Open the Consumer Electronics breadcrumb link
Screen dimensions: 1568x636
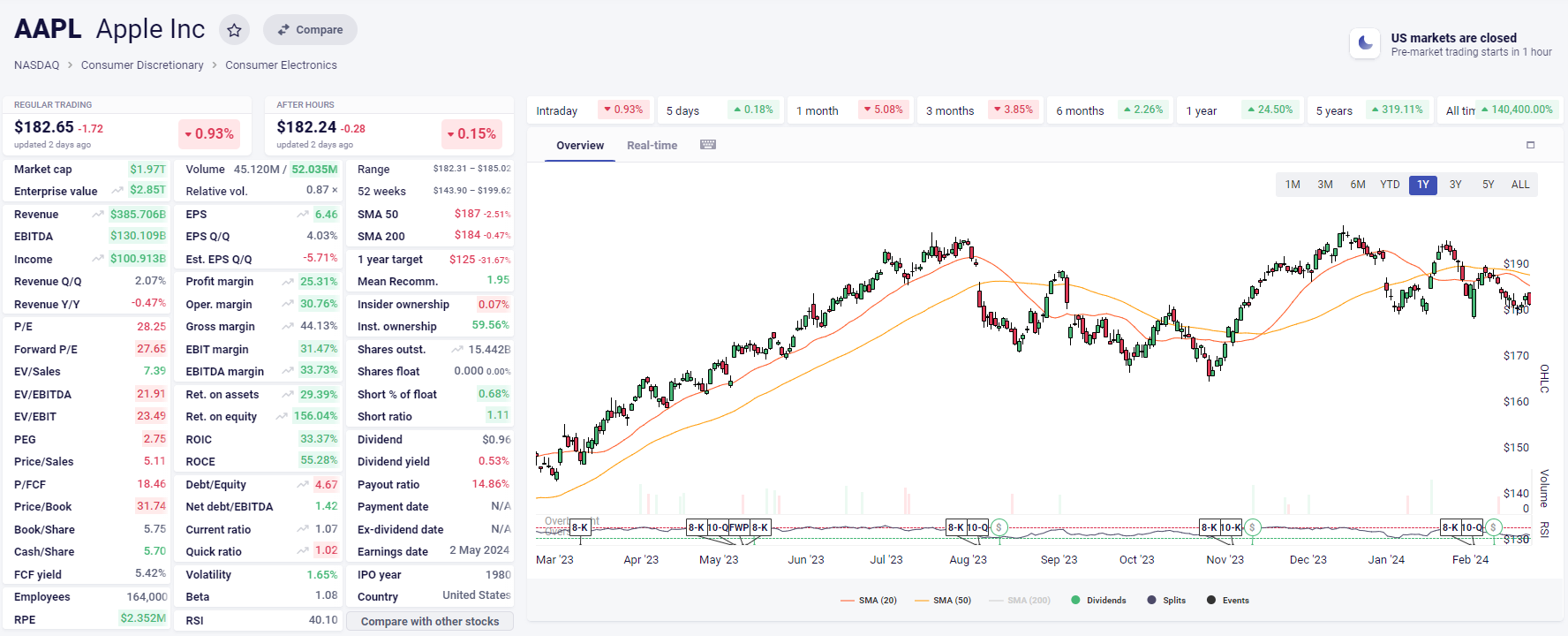pos(281,65)
